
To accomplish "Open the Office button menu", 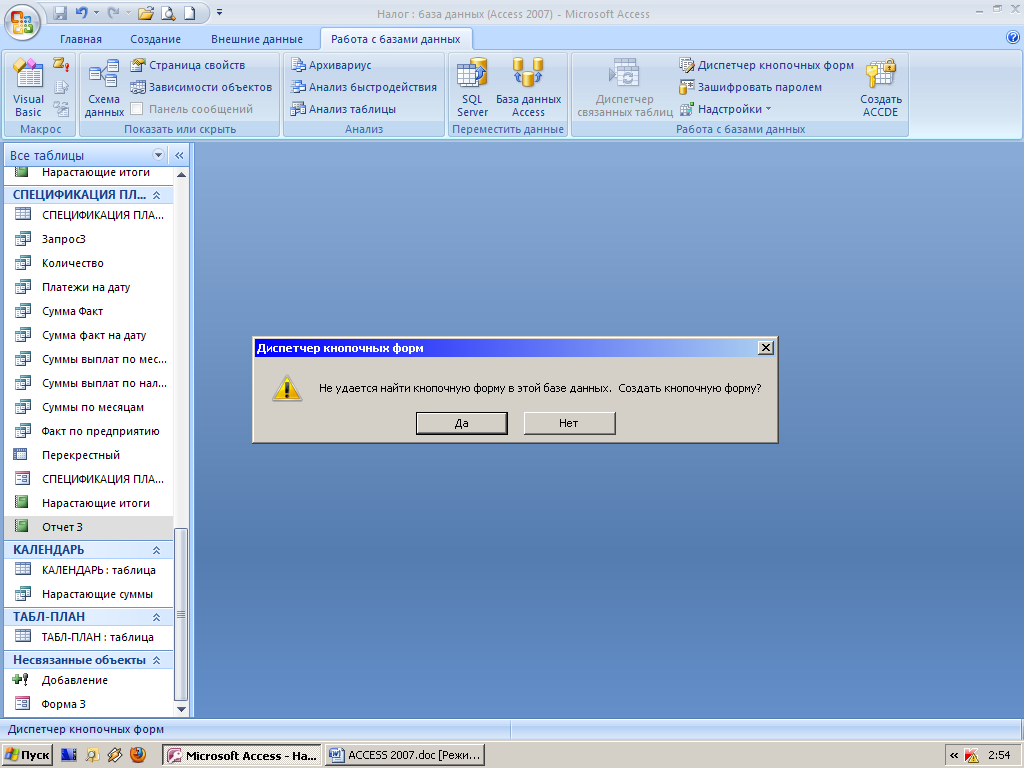I will click(x=22, y=22).
